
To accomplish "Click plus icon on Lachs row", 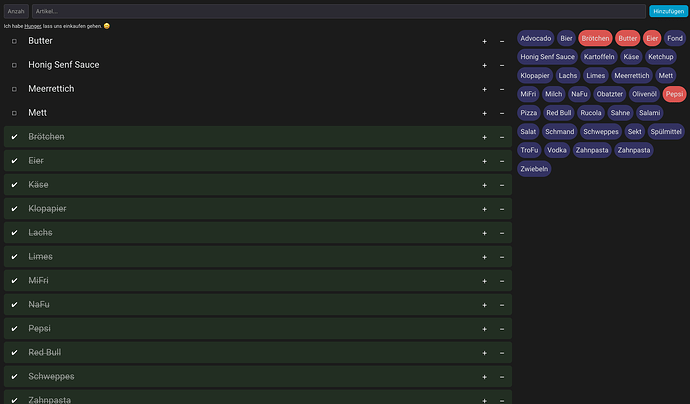I will [484, 233].
